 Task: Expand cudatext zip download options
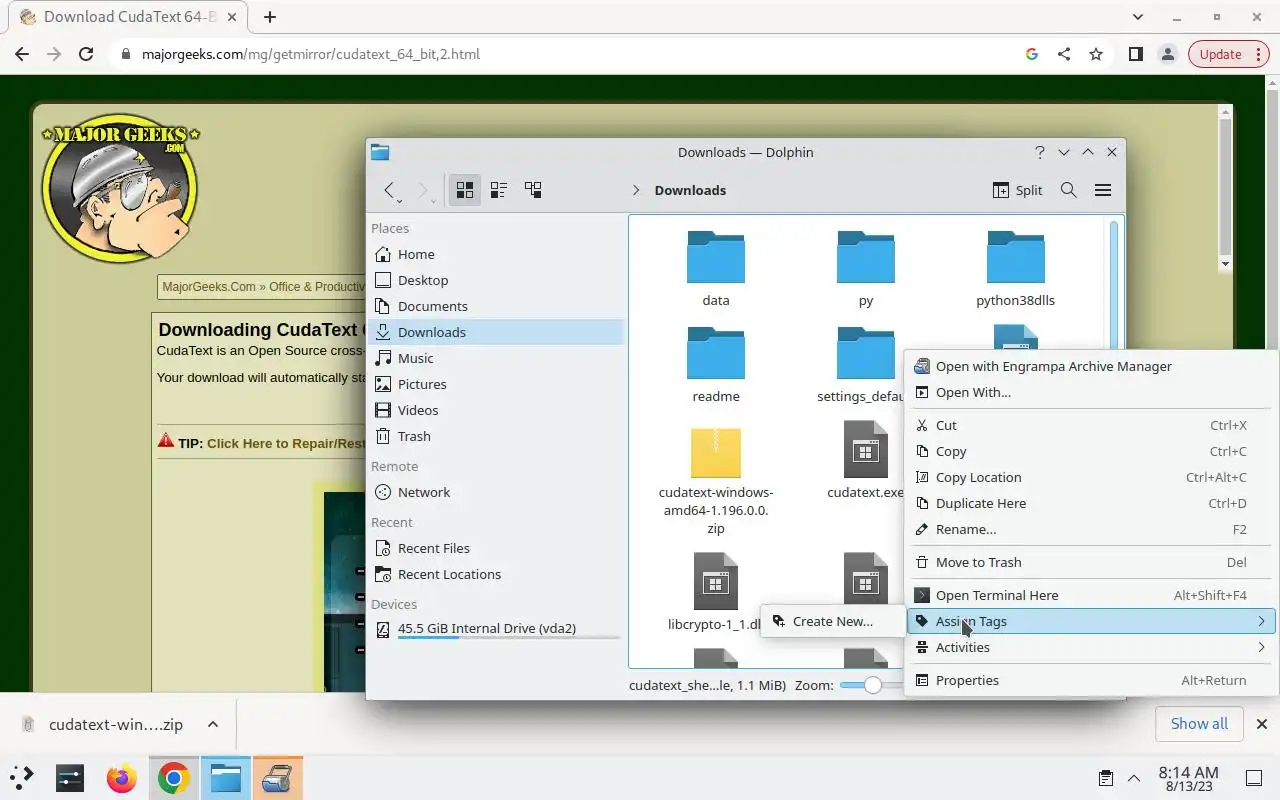(x=213, y=724)
